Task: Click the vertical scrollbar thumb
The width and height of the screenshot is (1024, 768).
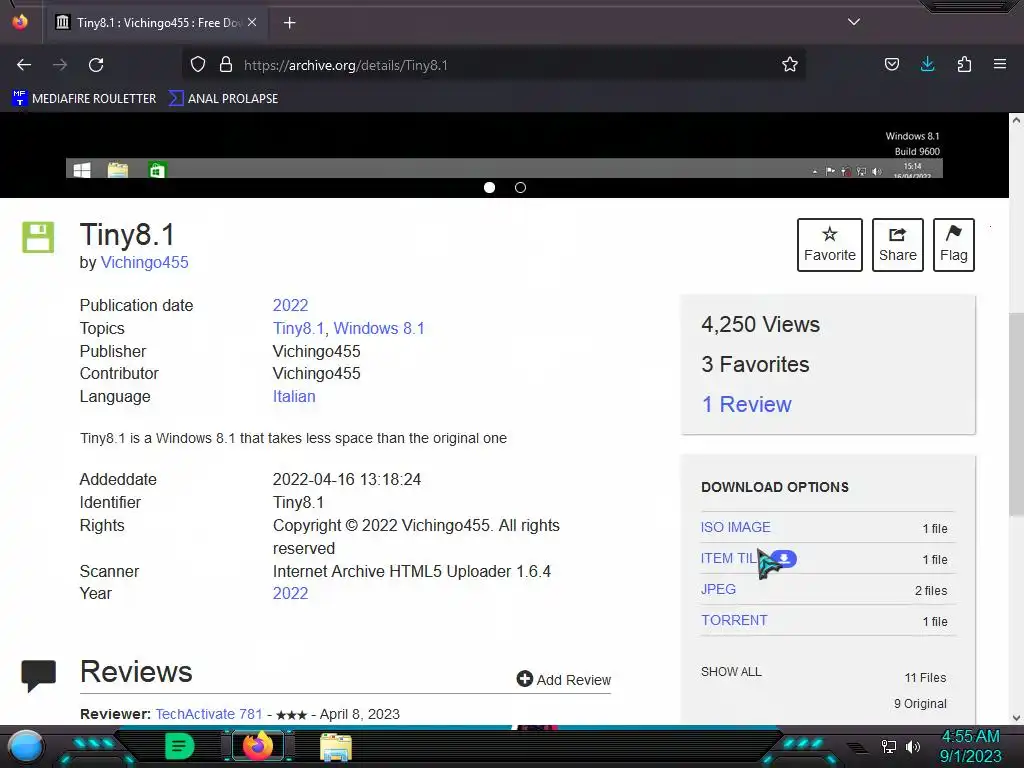Action: [x=1016, y=414]
